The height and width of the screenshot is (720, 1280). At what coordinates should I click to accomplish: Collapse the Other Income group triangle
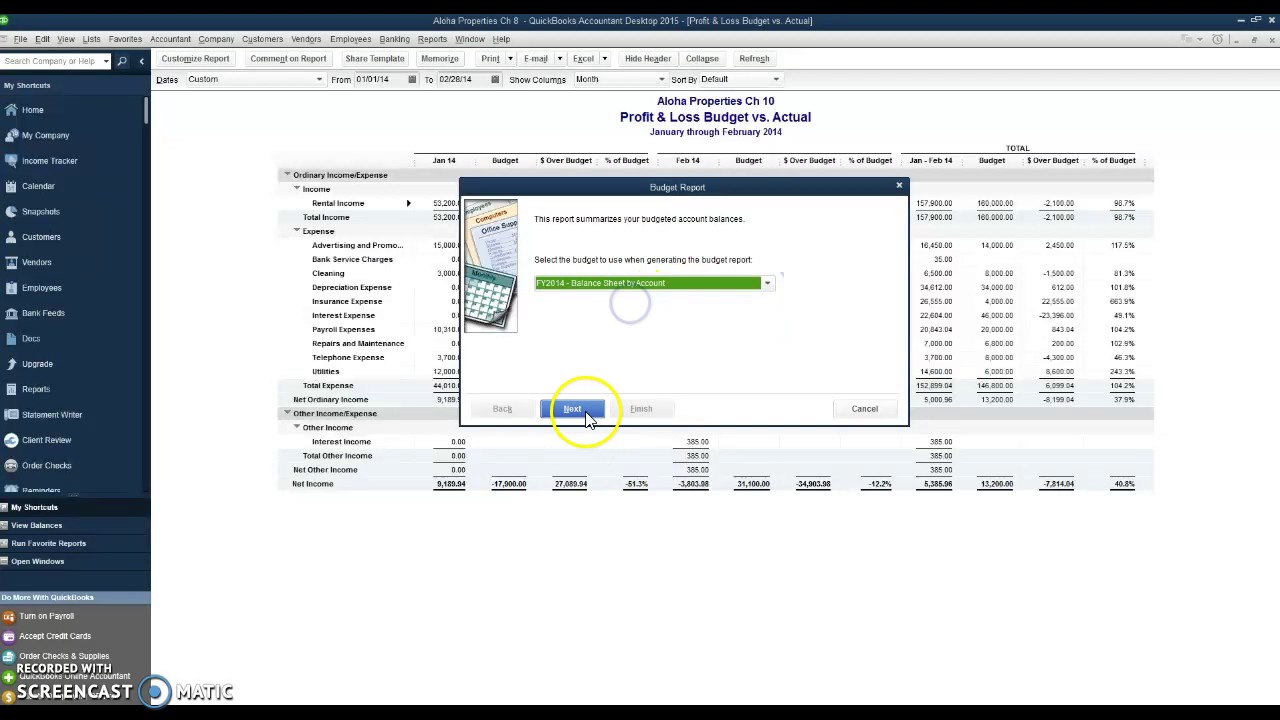point(297,427)
